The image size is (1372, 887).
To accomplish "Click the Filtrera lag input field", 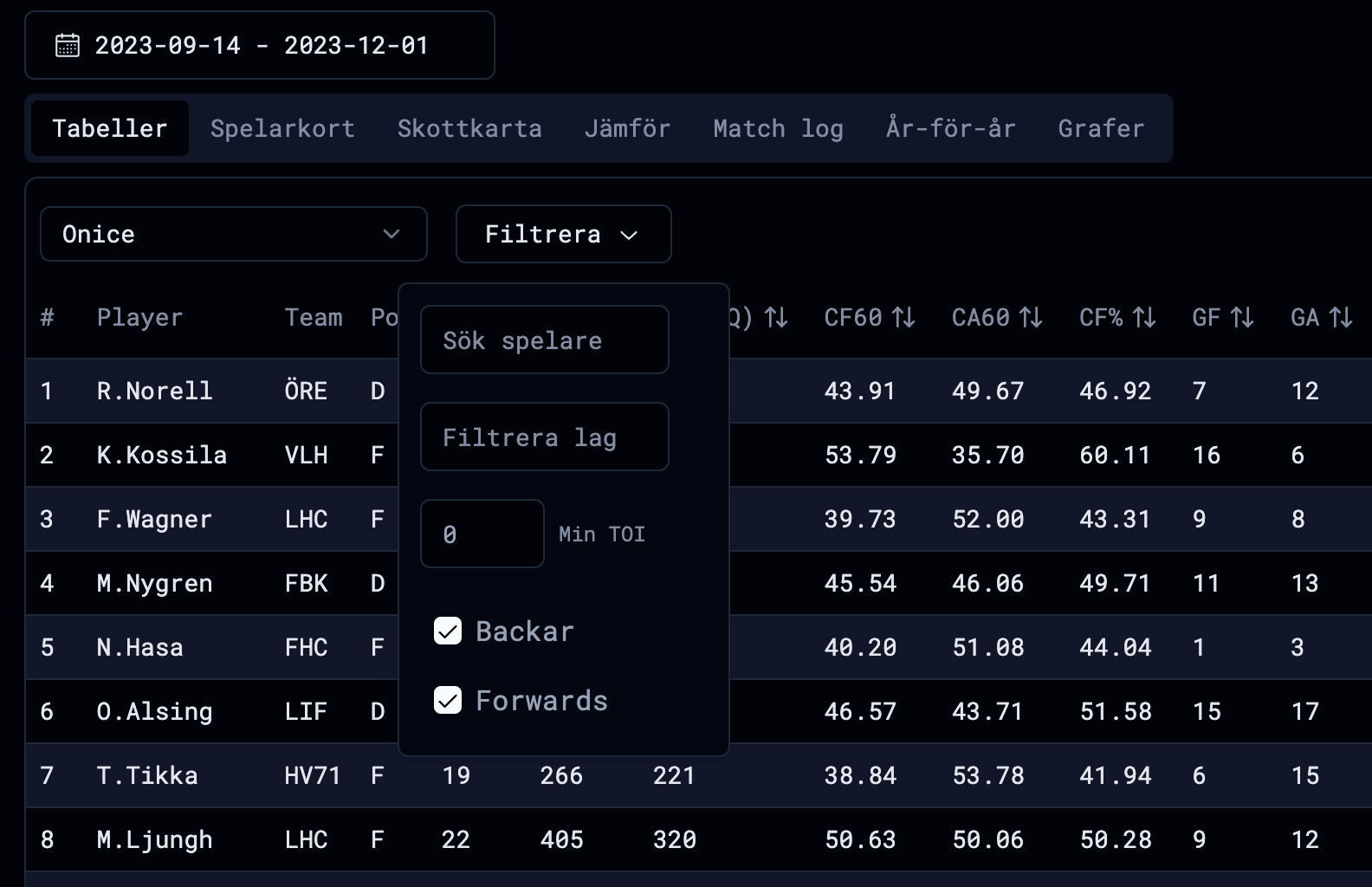I will click(544, 437).
